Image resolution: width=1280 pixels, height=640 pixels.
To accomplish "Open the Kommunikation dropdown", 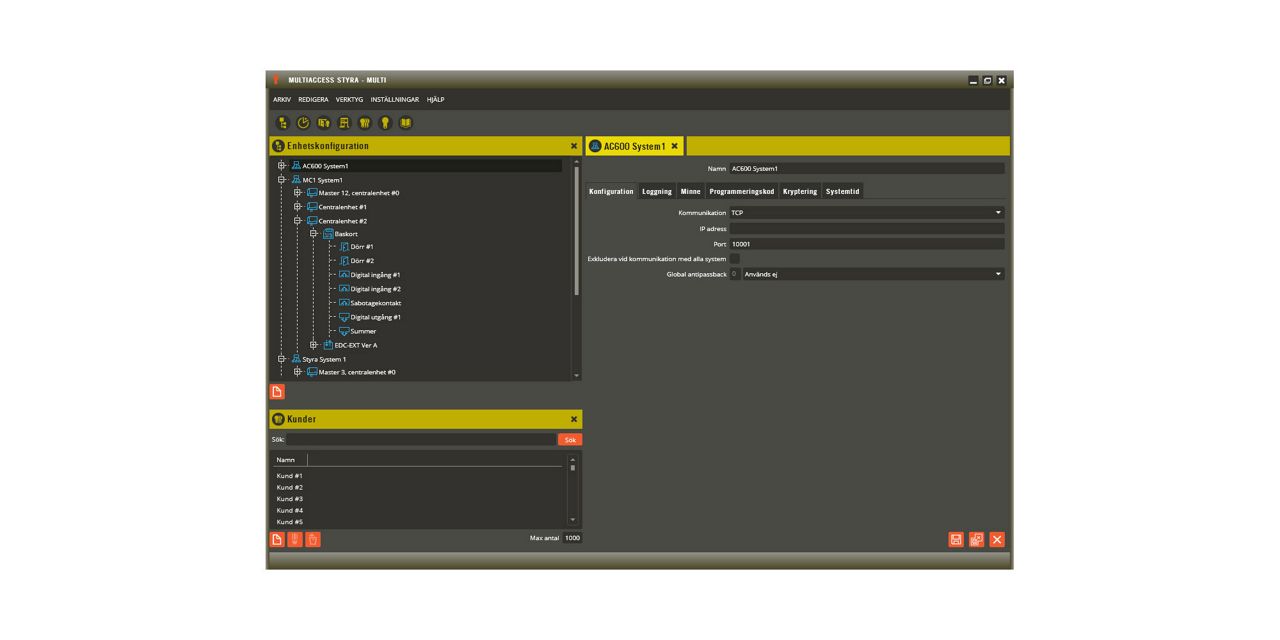I will 997,213.
